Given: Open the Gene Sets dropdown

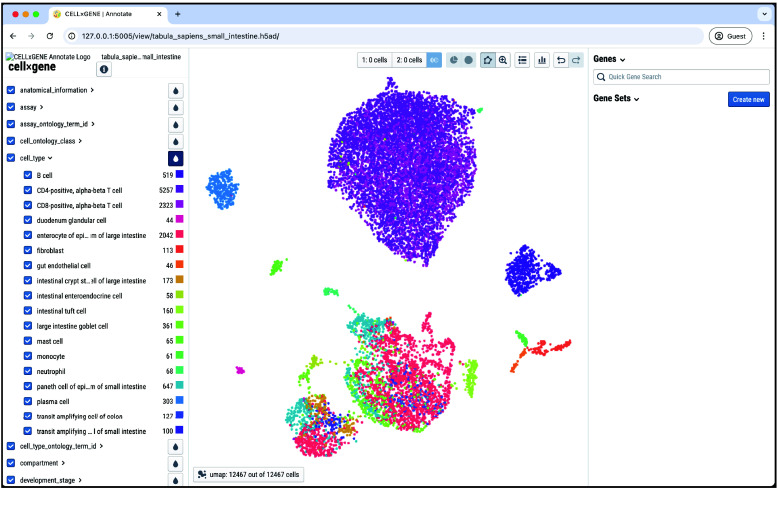Looking at the screenshot, I should point(616,99).
